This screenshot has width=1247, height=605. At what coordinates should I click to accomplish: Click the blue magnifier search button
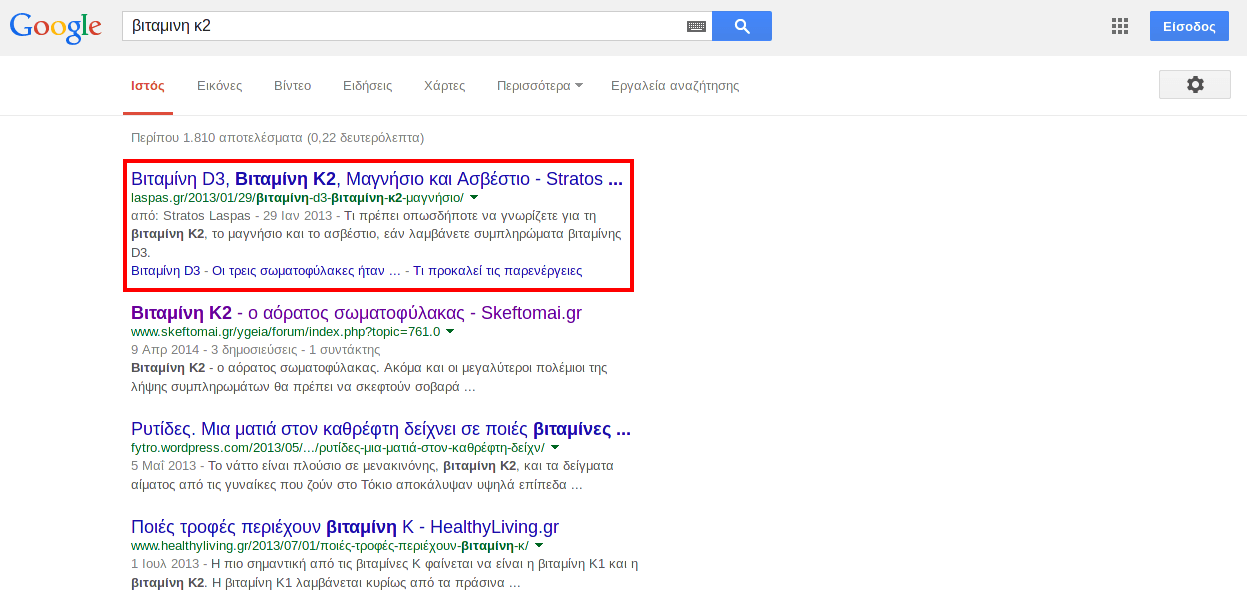pyautogui.click(x=742, y=26)
